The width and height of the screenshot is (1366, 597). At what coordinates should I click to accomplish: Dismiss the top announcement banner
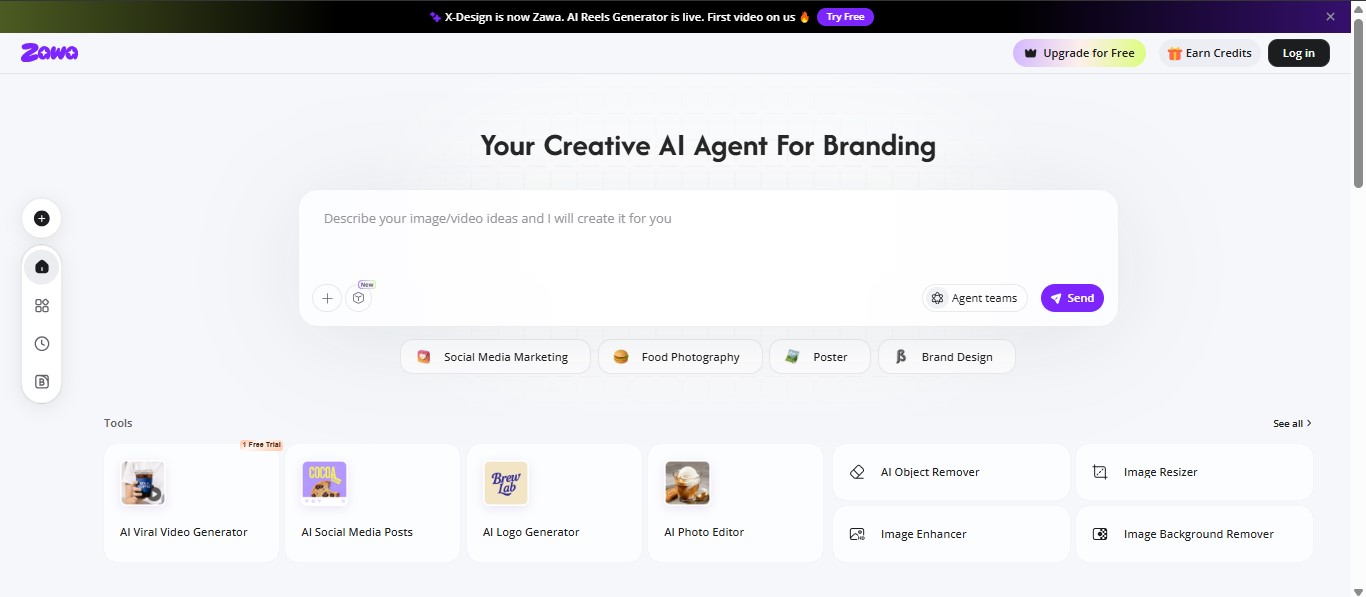tap(1330, 17)
